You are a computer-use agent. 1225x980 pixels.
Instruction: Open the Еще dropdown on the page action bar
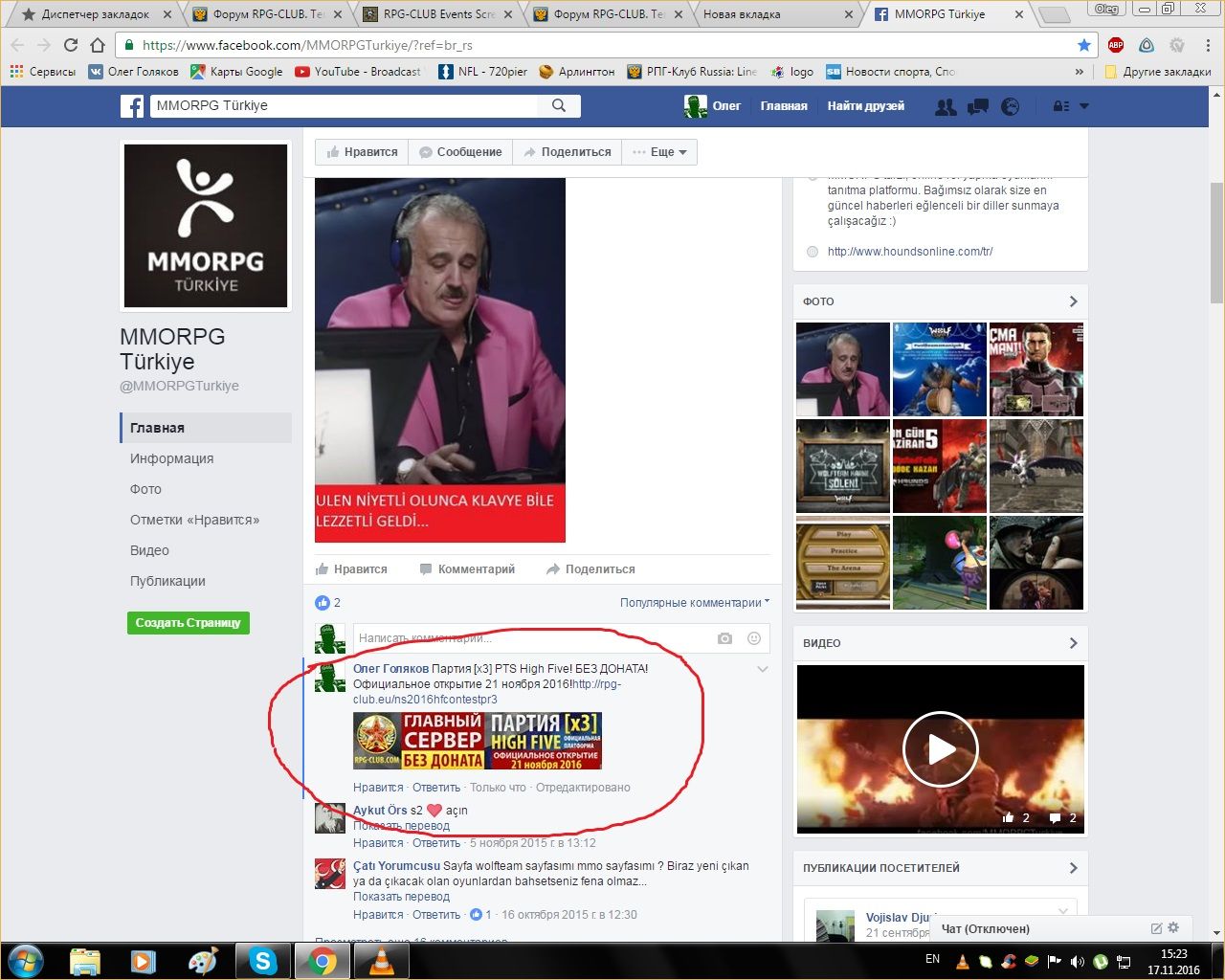[x=658, y=152]
